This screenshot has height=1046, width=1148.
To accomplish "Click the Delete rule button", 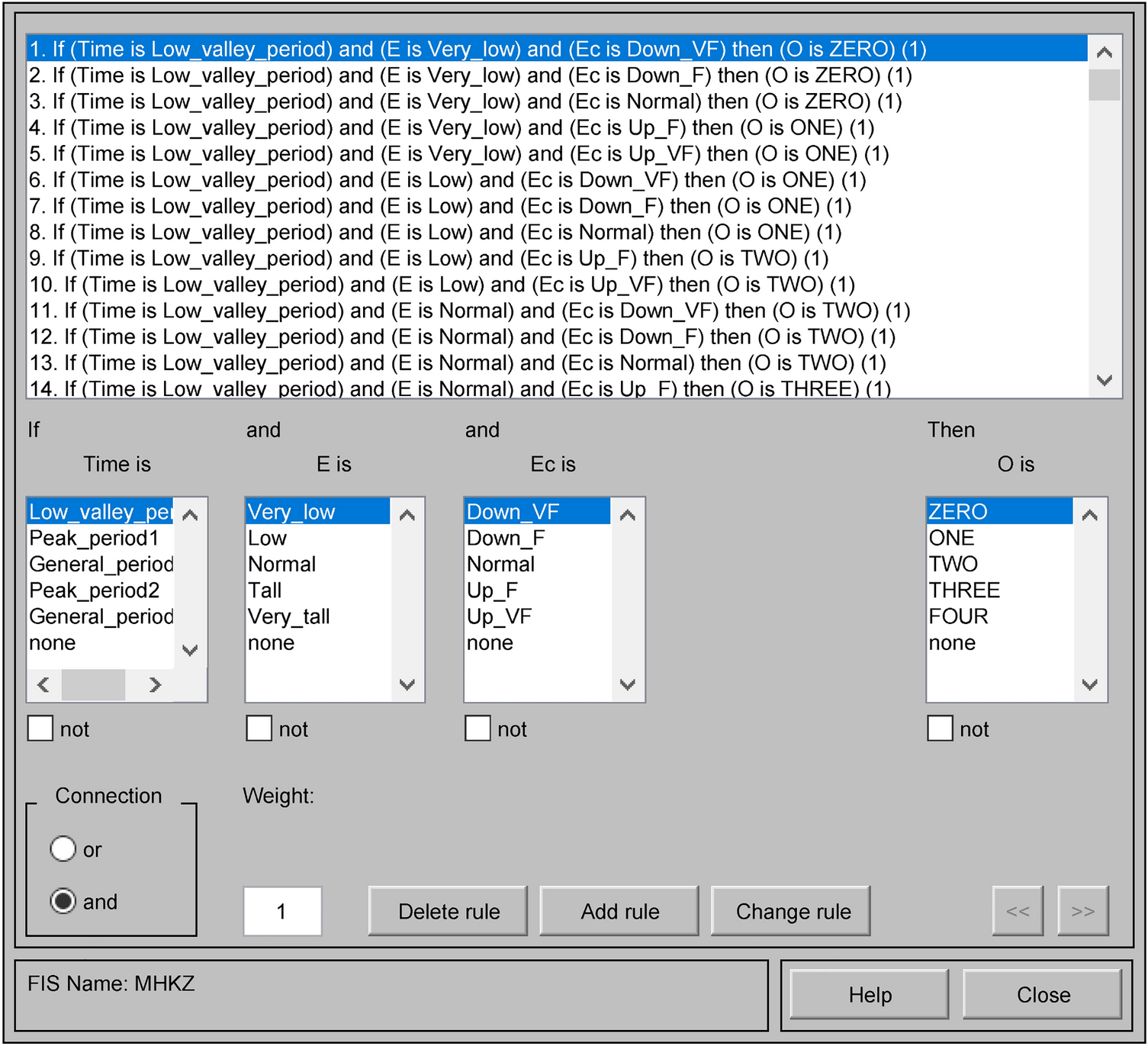I will [449, 911].
